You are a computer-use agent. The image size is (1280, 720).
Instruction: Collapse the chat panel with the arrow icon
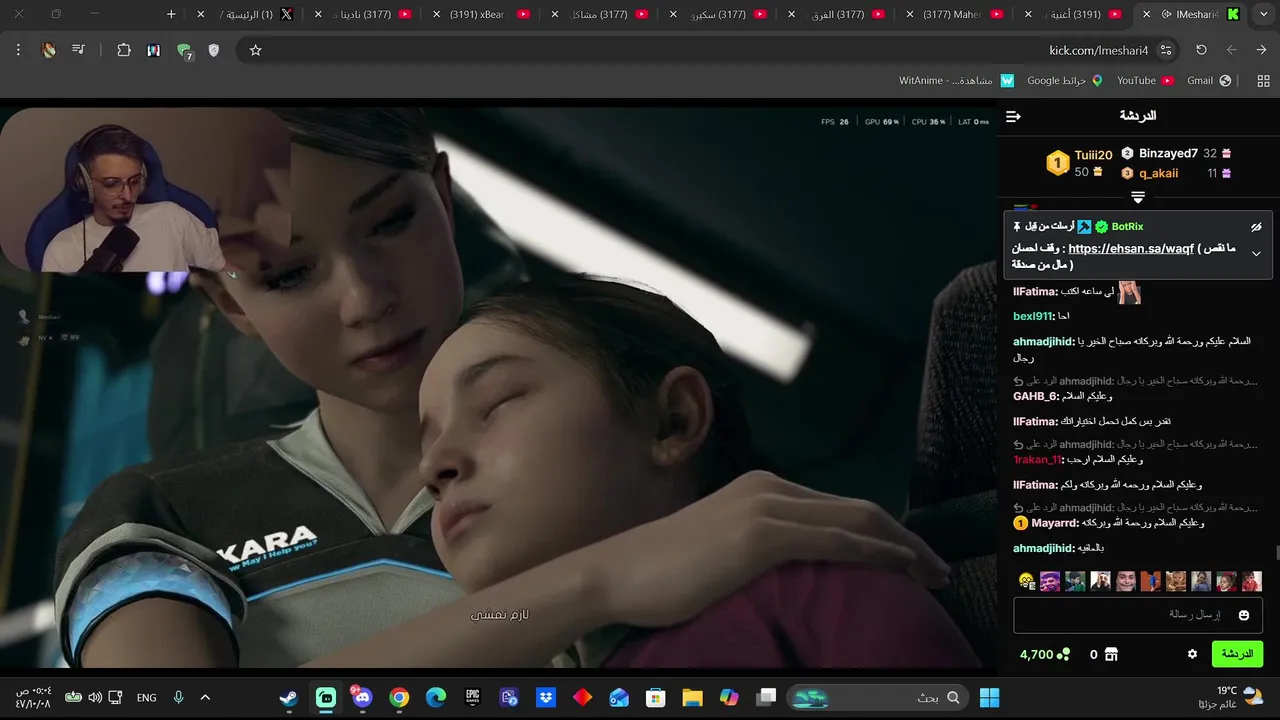click(1013, 117)
